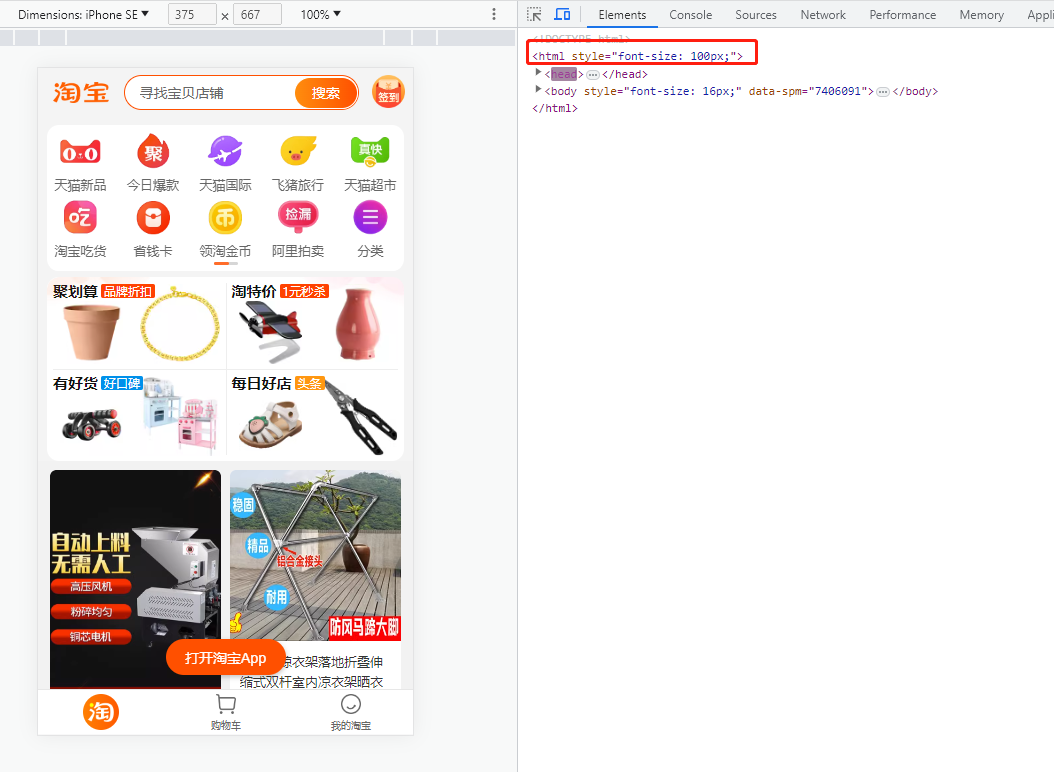
Task: Open the Dimensions iPhone SE dropdown
Action: click(x=83, y=14)
